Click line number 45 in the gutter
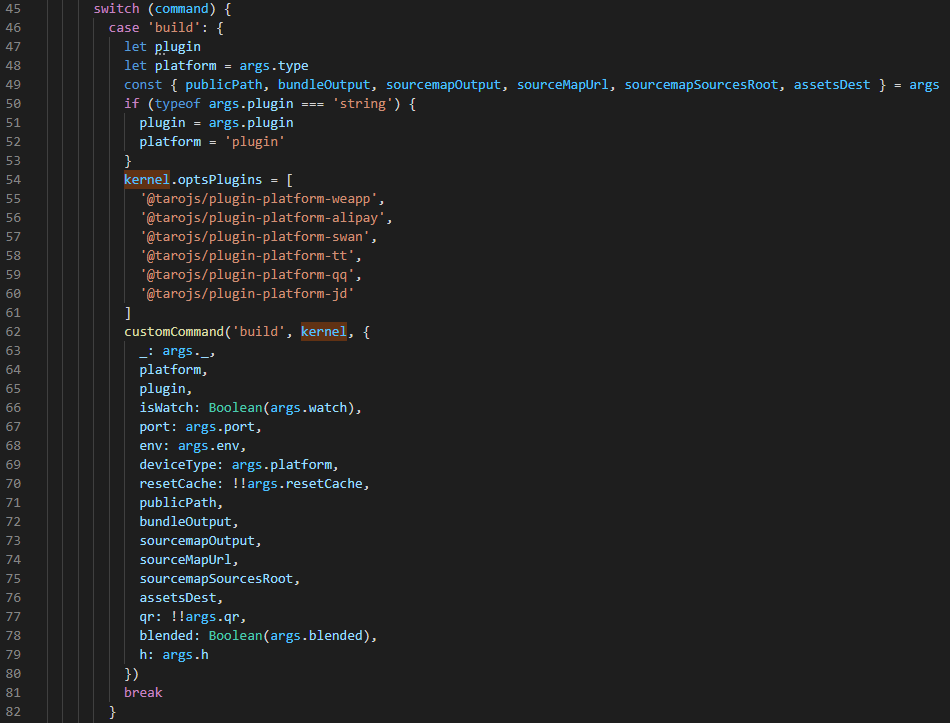 coord(13,9)
